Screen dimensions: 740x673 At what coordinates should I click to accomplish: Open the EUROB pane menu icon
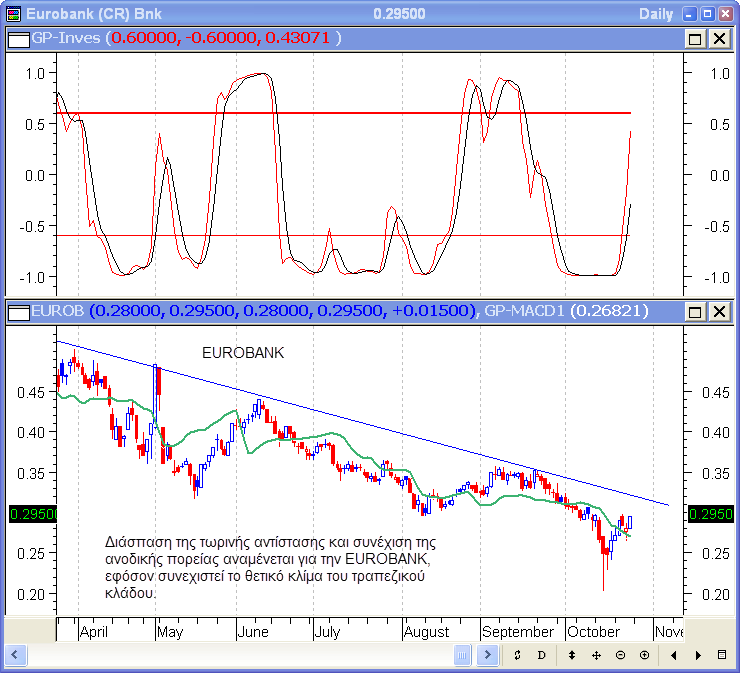click(x=17, y=312)
